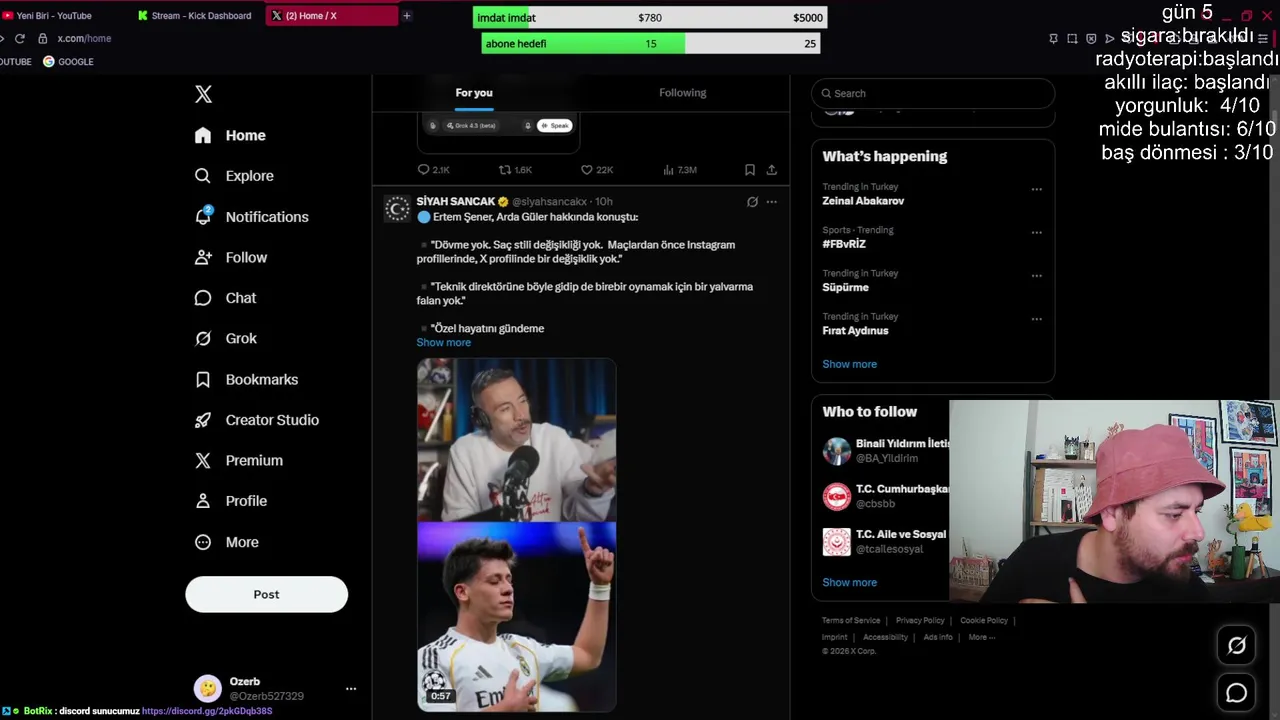Image resolution: width=1280 pixels, height=720 pixels.
Task: Click the X logo above the Home menu
Action: point(203,94)
